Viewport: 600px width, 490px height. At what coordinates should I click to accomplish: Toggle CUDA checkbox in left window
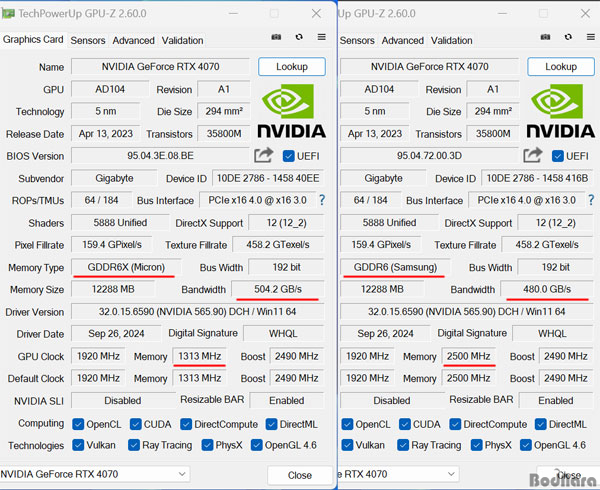135,424
